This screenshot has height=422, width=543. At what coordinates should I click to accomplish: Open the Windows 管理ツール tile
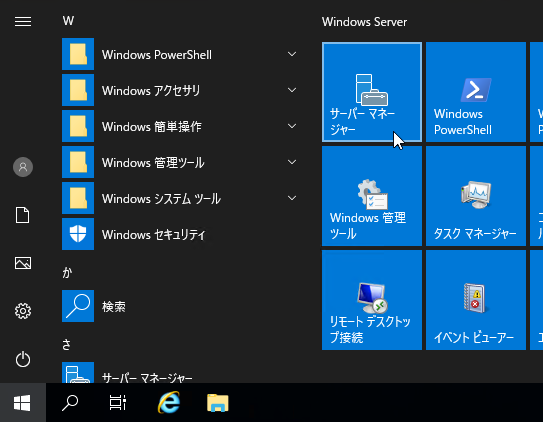(x=372, y=196)
